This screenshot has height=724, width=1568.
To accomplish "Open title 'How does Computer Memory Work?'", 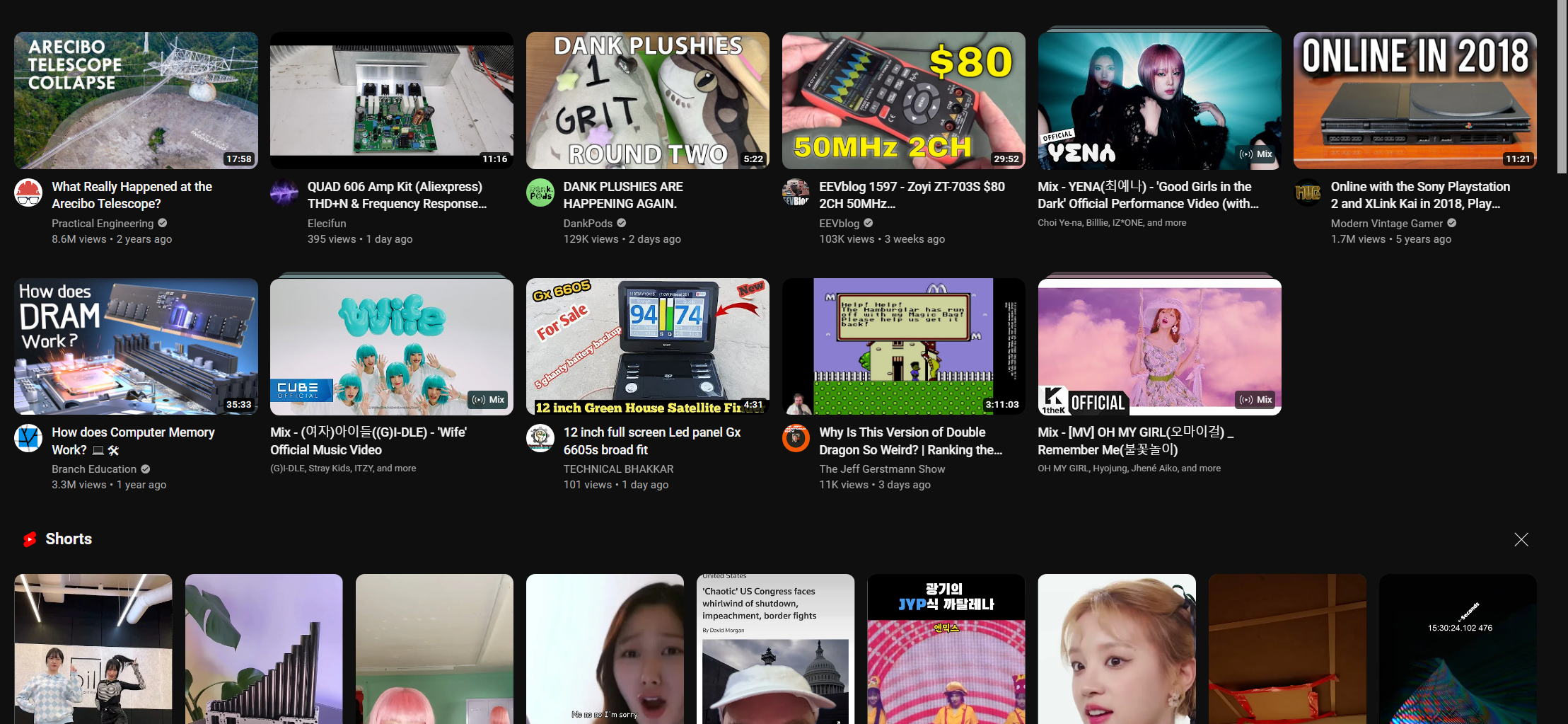I will click(x=133, y=441).
